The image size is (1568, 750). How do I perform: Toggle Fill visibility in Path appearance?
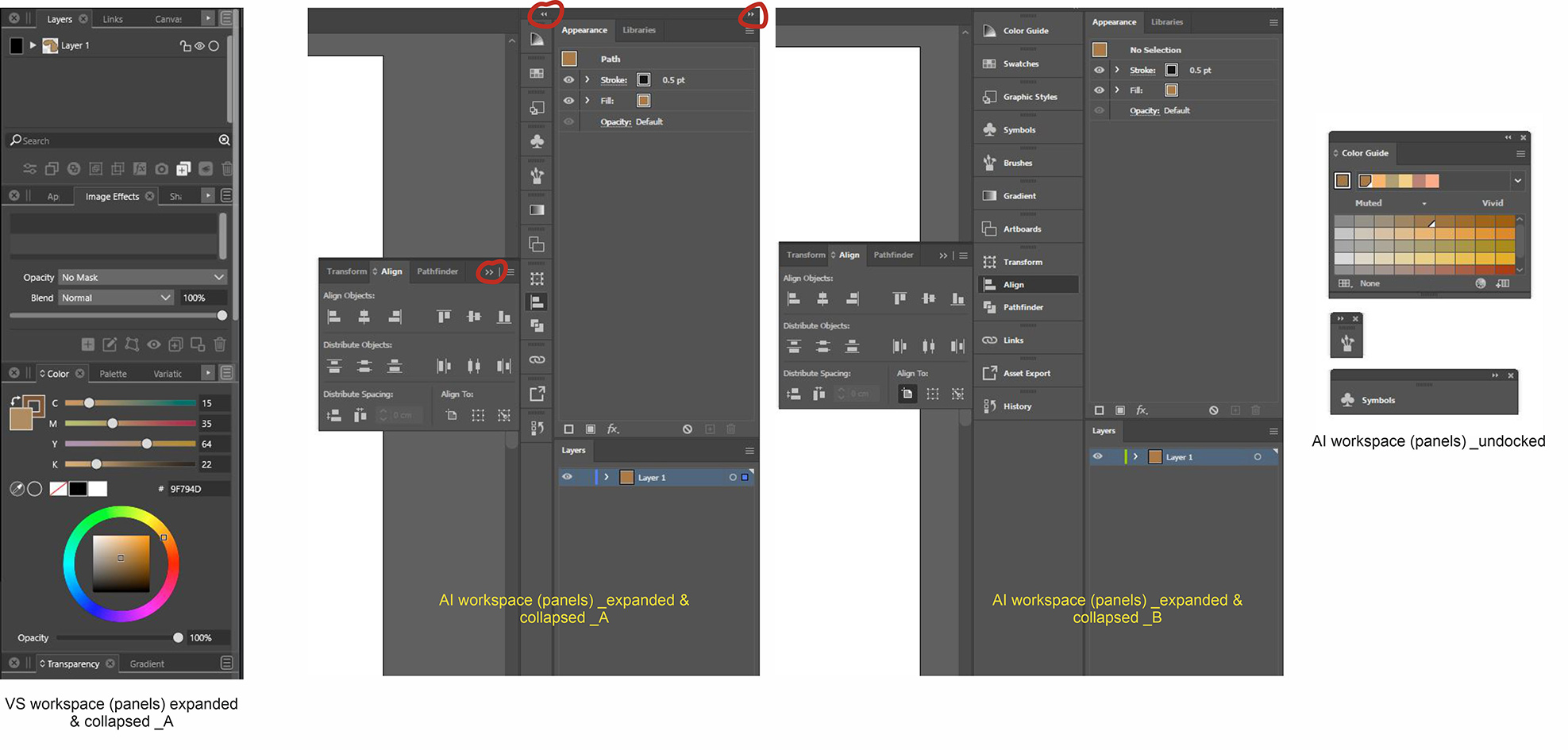568,101
